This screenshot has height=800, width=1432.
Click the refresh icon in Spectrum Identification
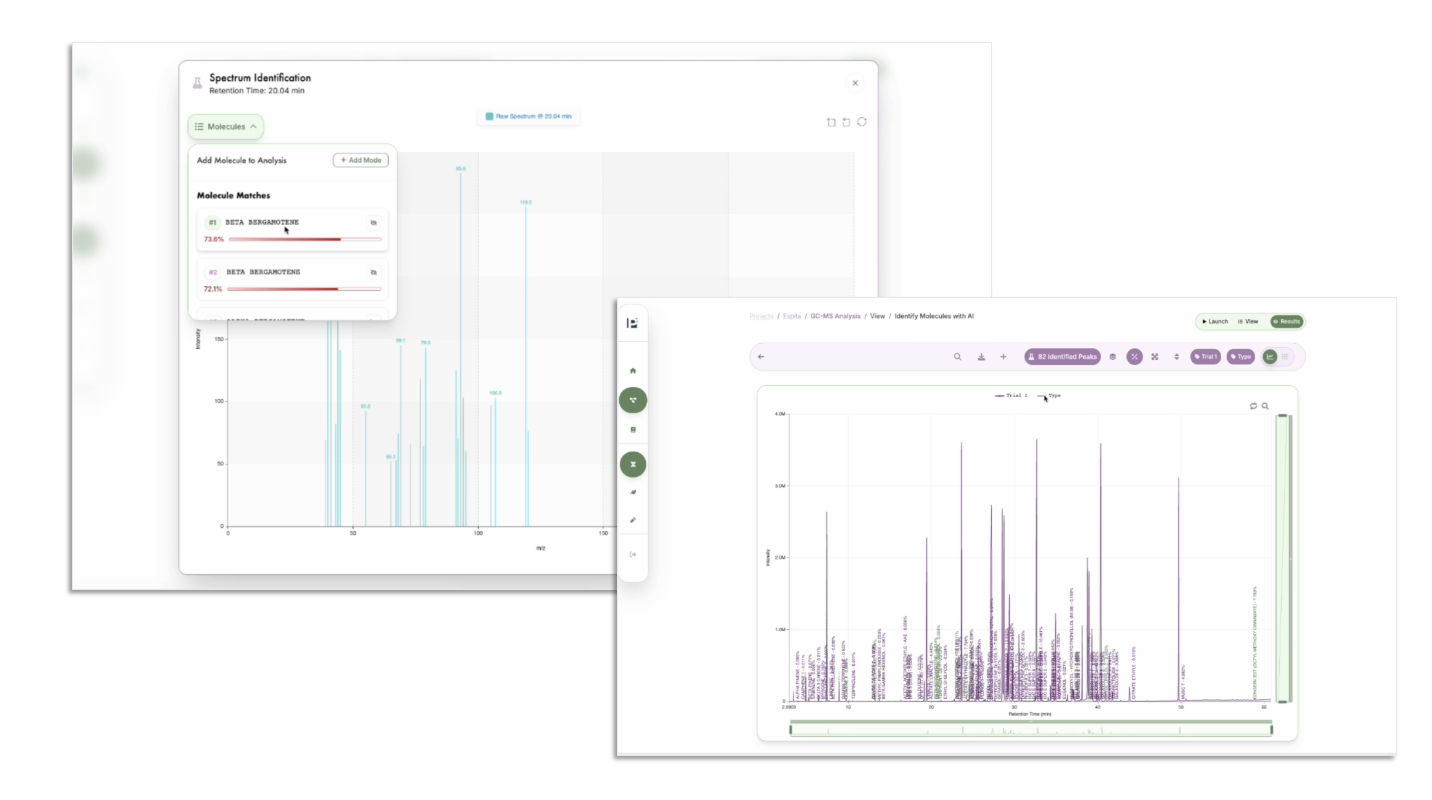click(861, 122)
